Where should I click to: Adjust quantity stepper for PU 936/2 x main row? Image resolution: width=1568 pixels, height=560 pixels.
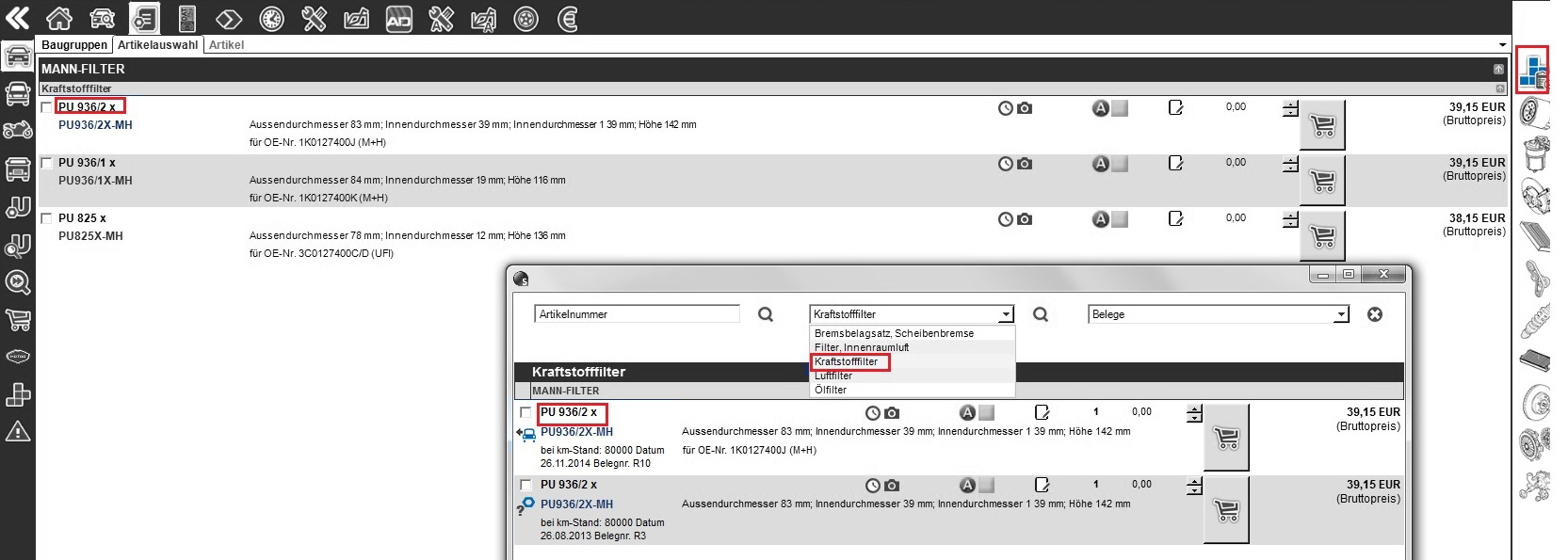[1290, 109]
